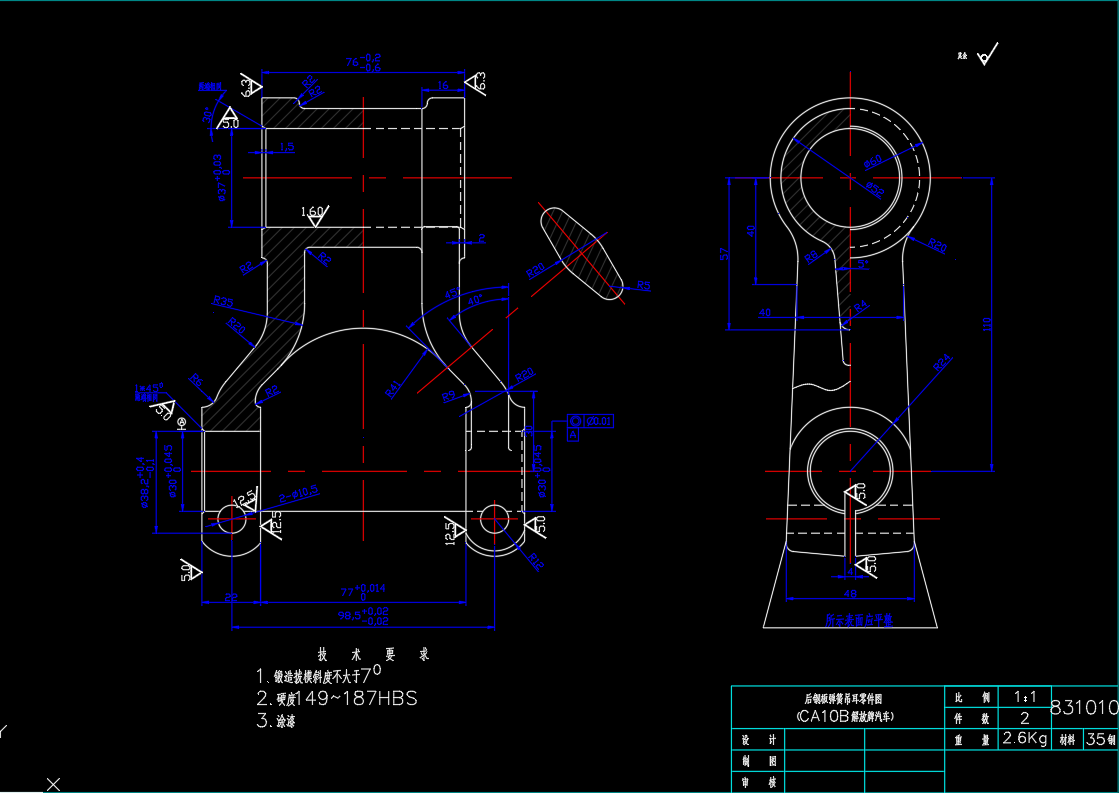Select the 1.60 surface roughness symbol
Viewport: 1119px width, 793px height.
click(314, 213)
